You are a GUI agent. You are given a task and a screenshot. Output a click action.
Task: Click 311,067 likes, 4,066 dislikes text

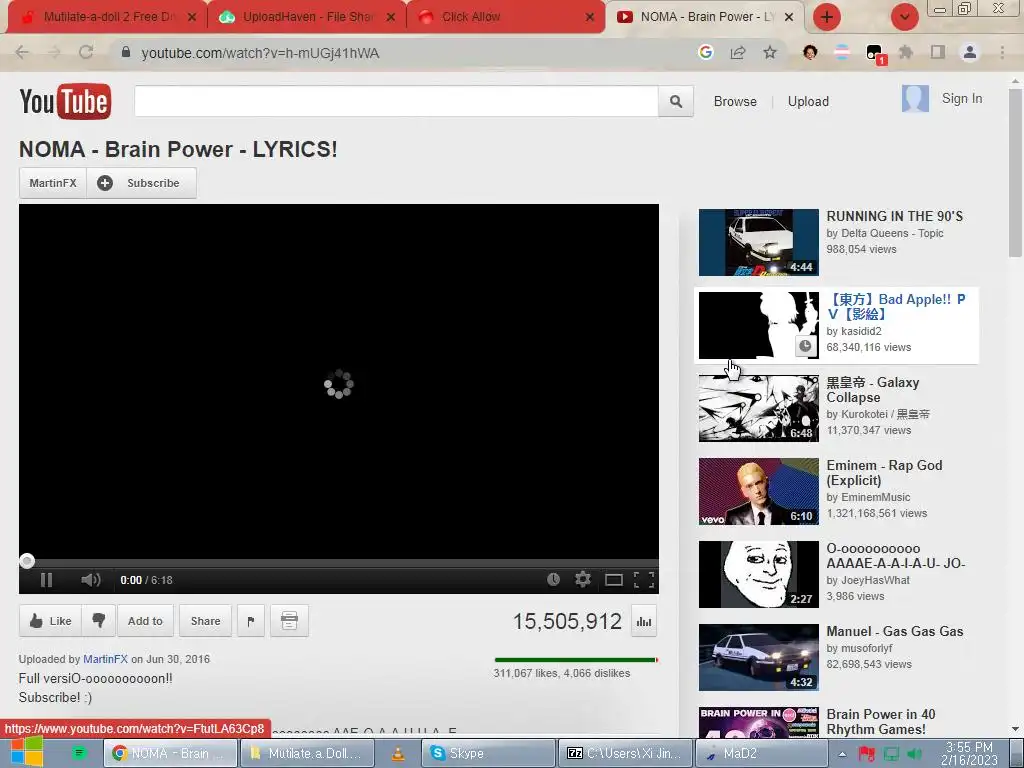click(x=562, y=673)
